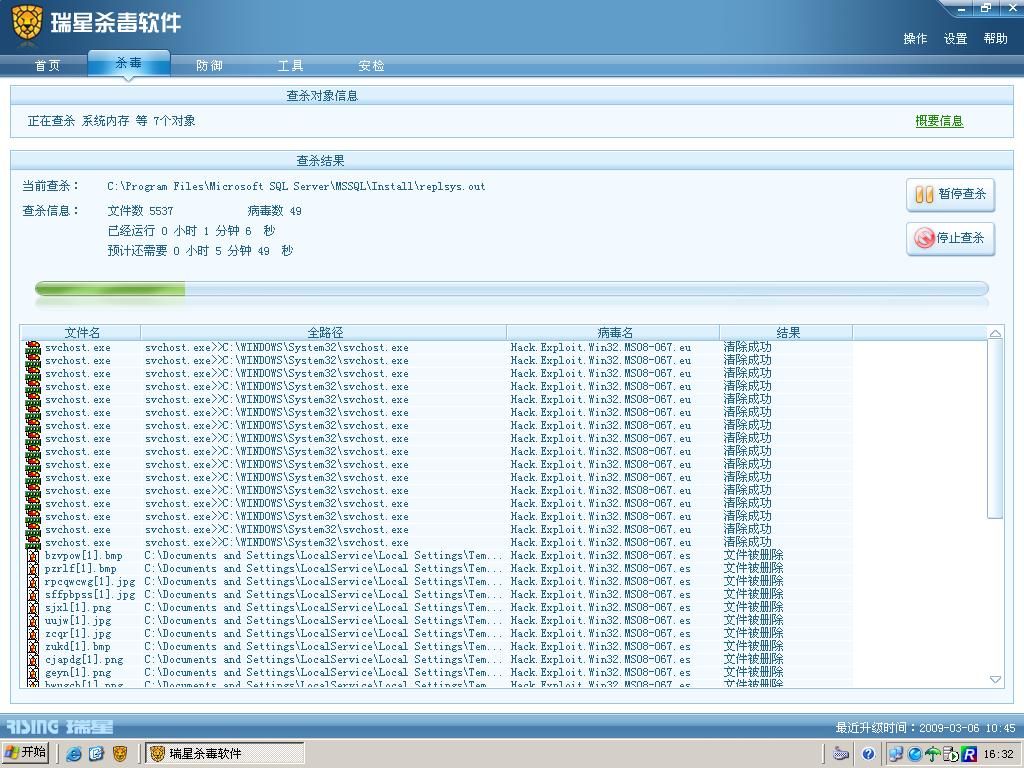Sort by 结果 column header

tap(787, 332)
